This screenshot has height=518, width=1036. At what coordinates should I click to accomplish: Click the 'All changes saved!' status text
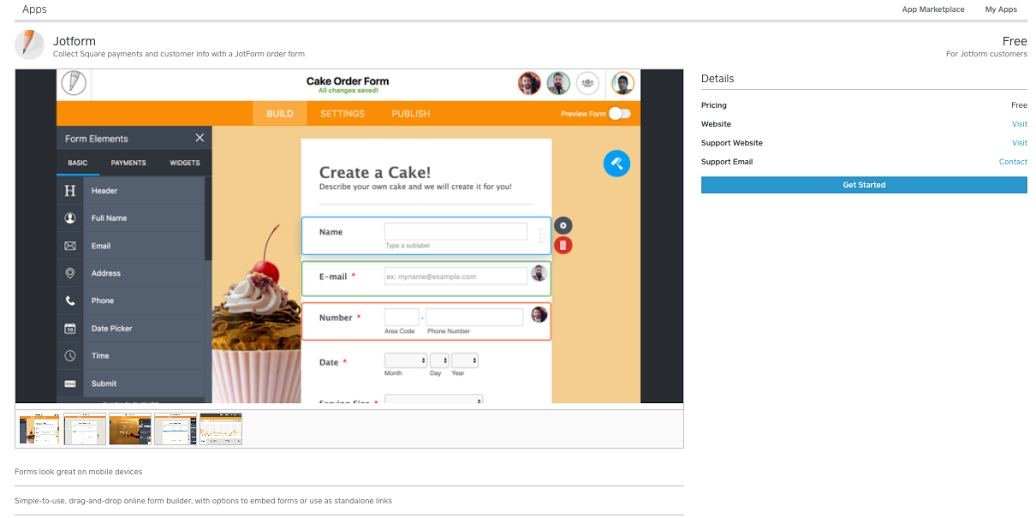pyautogui.click(x=348, y=91)
